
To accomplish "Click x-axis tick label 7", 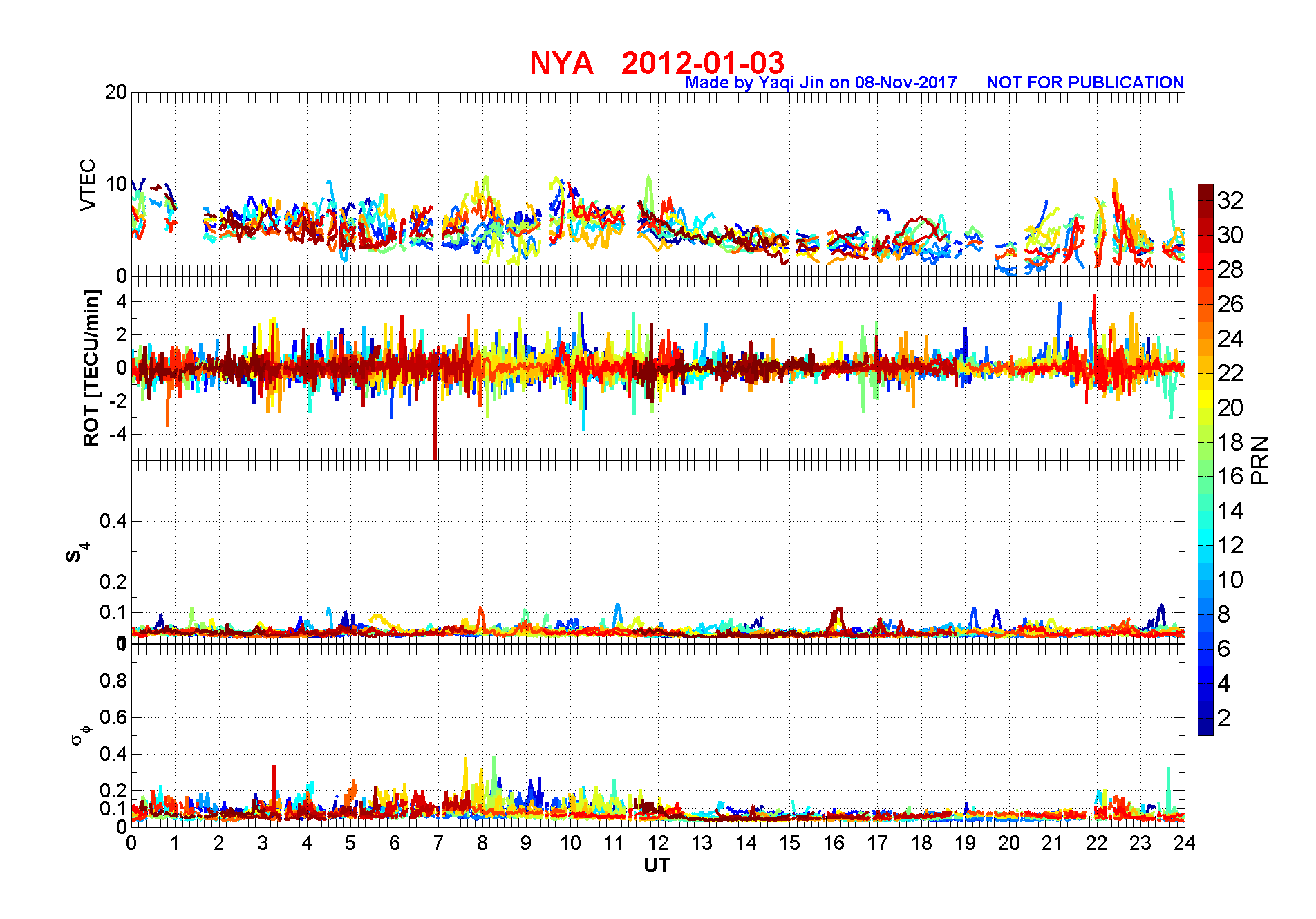I will tap(438, 843).
